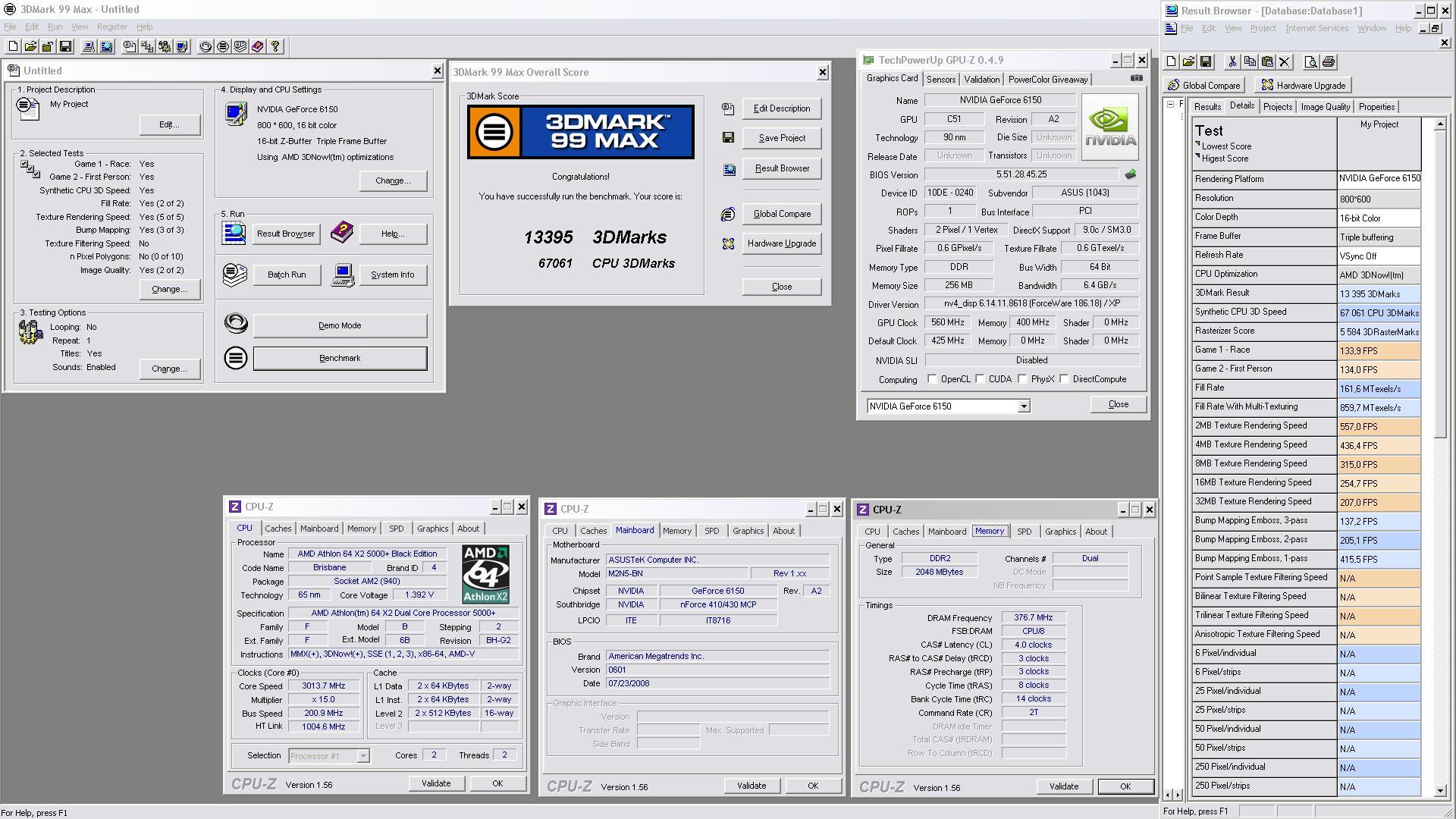Enable DirectCompute checkbox in GPU-Z

coord(1065,379)
